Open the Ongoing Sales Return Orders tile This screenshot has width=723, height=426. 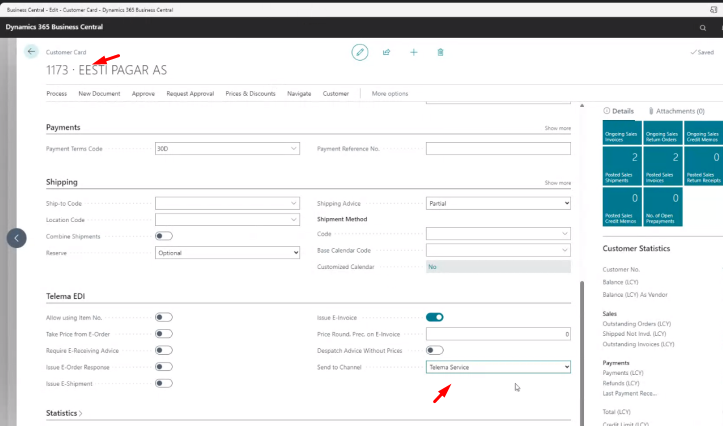coord(663,133)
